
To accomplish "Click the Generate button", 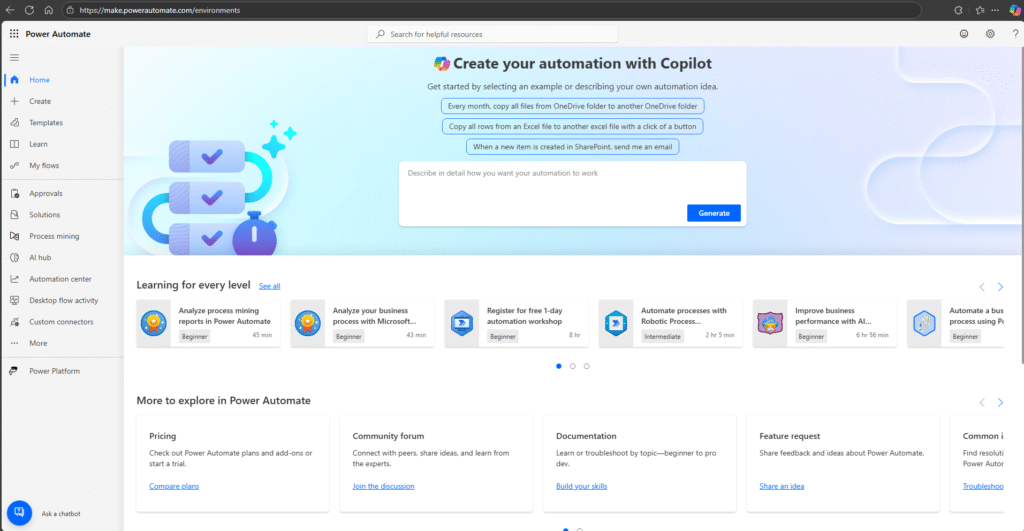I will click(714, 213).
